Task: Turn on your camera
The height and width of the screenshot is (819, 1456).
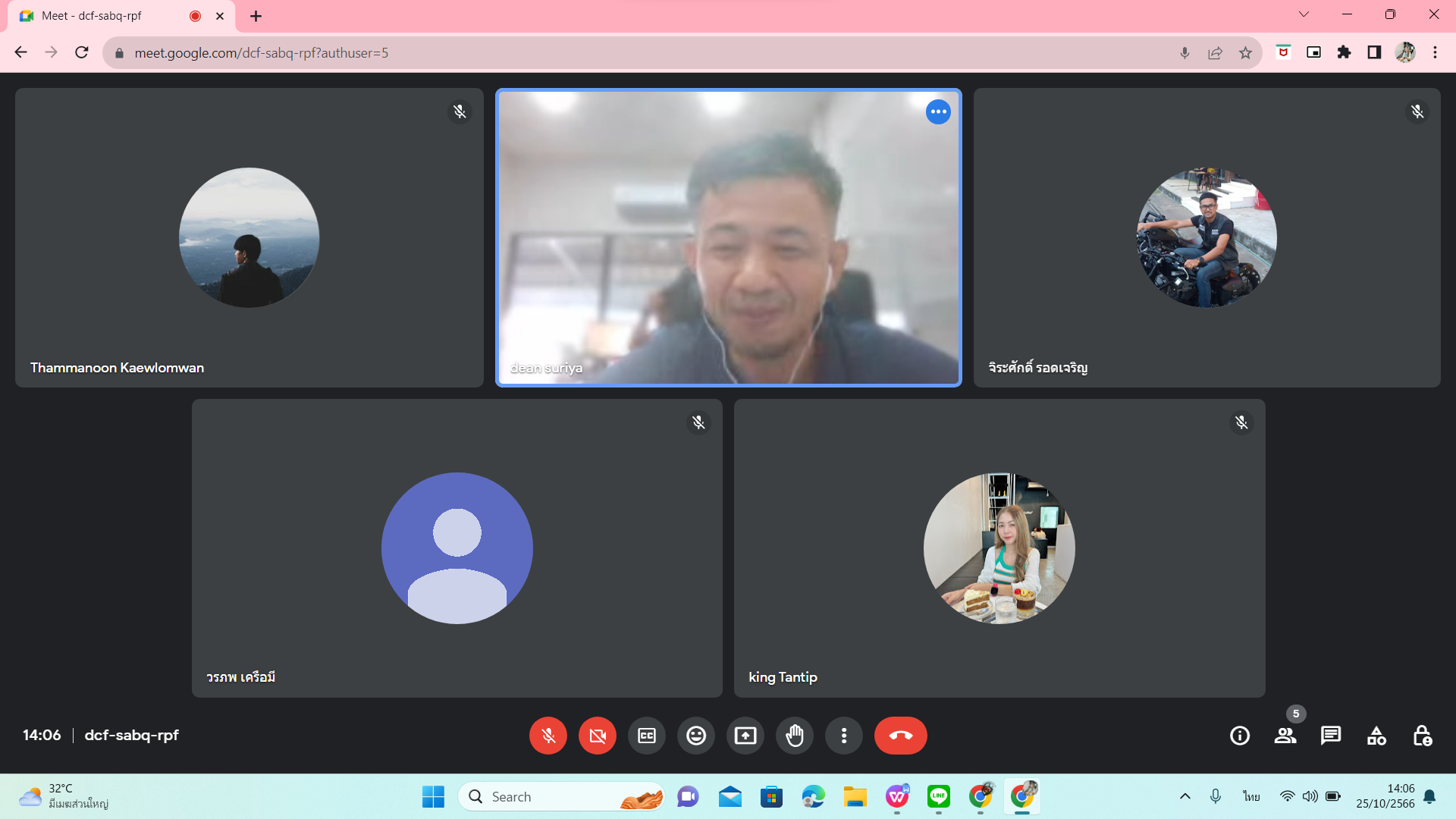Action: coord(598,736)
